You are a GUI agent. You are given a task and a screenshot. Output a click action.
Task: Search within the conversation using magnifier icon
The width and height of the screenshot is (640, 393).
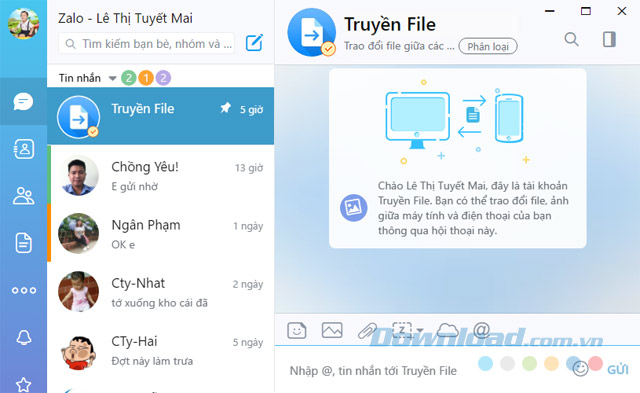571,39
